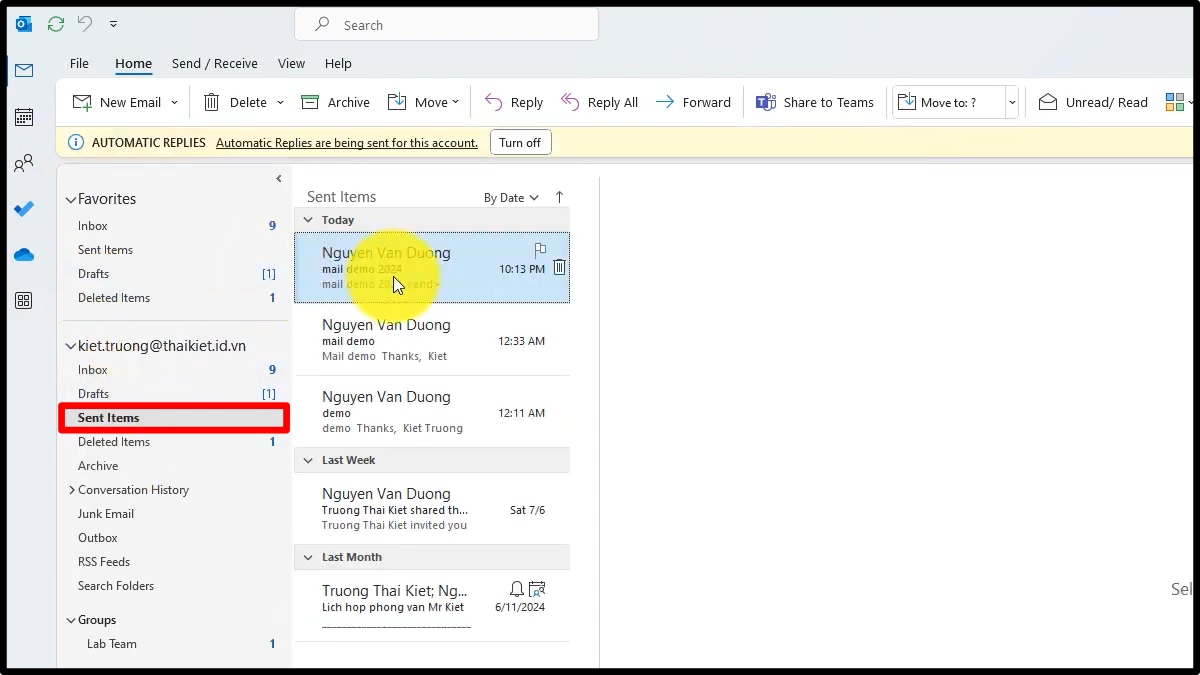The width and height of the screenshot is (1200, 675).
Task: Click the reminder bell icon on 6/11/2024 item
Action: click(517, 589)
